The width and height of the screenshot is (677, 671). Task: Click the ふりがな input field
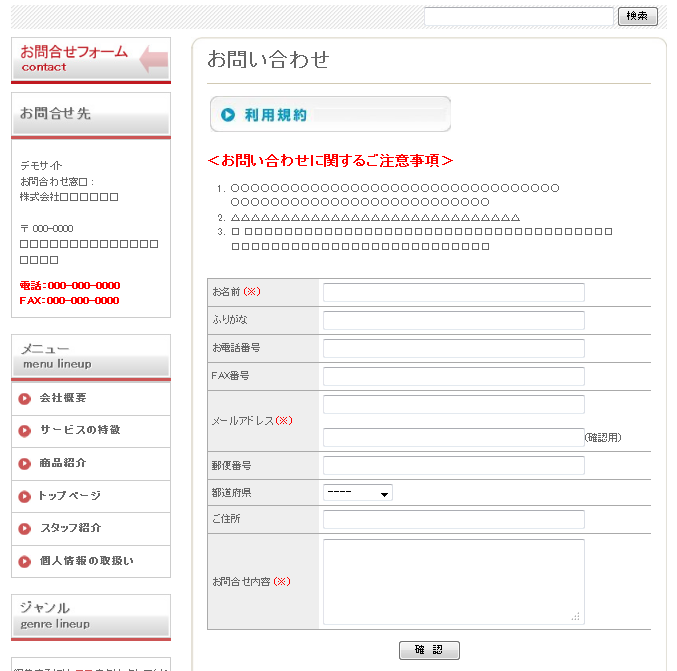click(453, 320)
